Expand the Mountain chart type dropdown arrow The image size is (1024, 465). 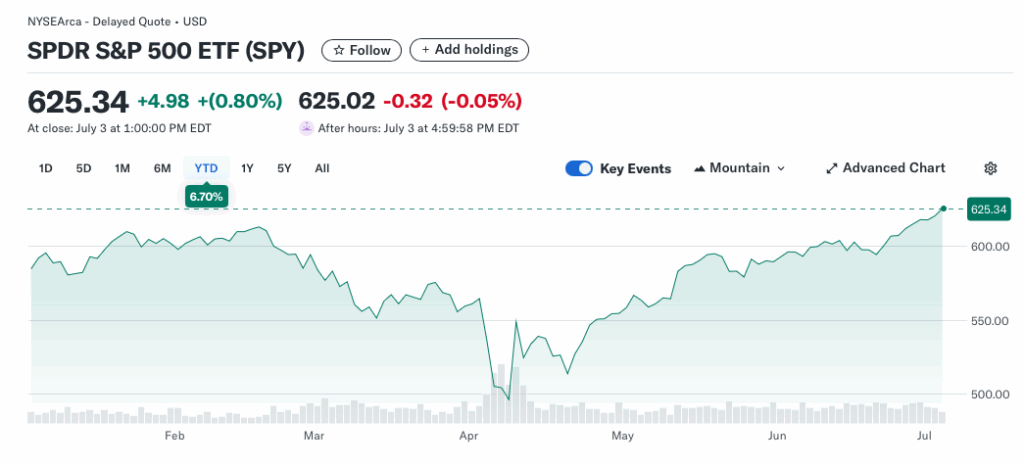781,168
